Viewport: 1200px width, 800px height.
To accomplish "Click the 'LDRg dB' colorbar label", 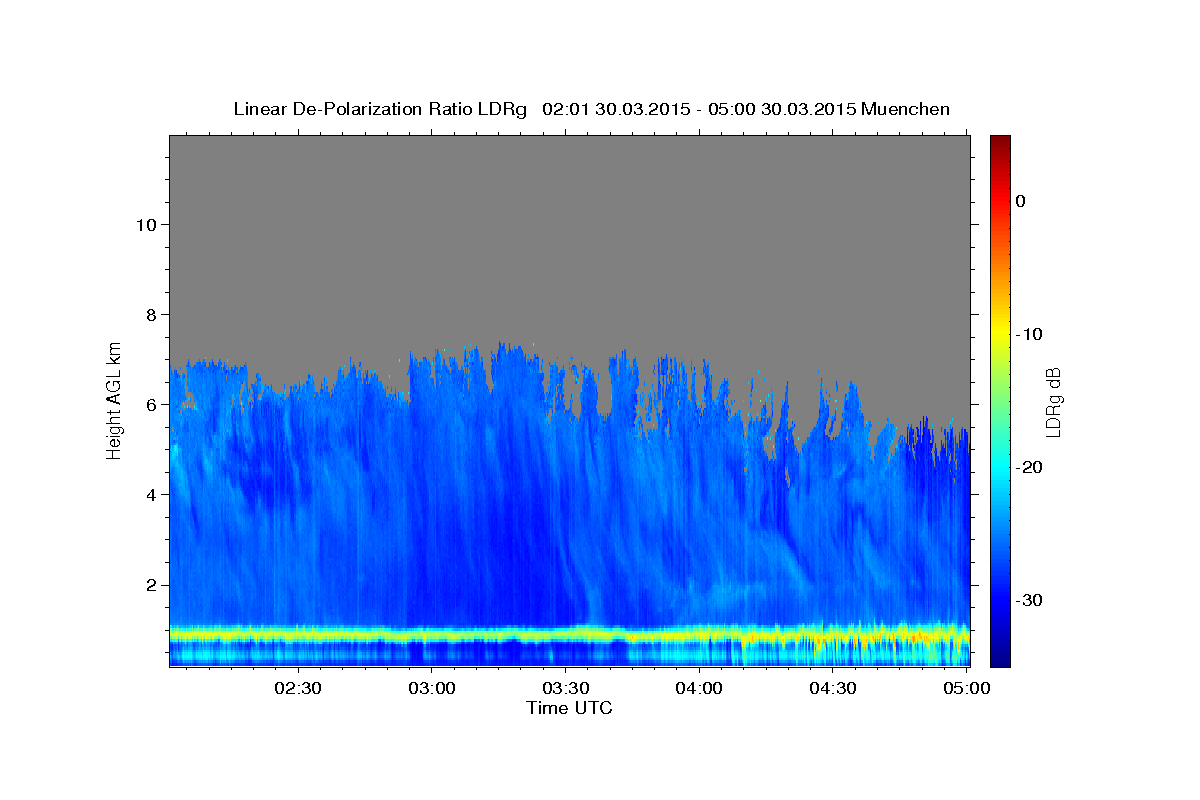I will 1053,402.
